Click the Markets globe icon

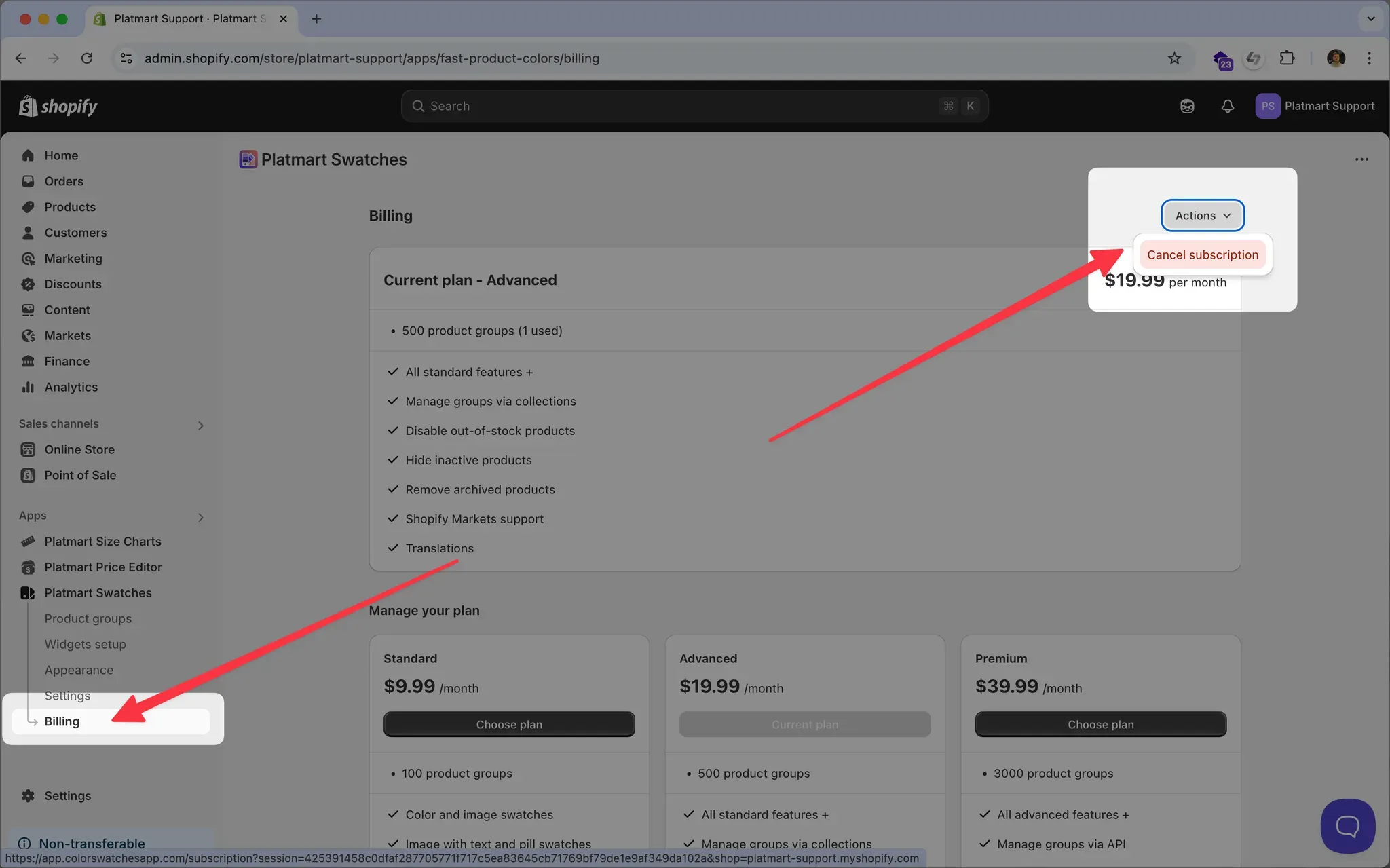point(28,336)
